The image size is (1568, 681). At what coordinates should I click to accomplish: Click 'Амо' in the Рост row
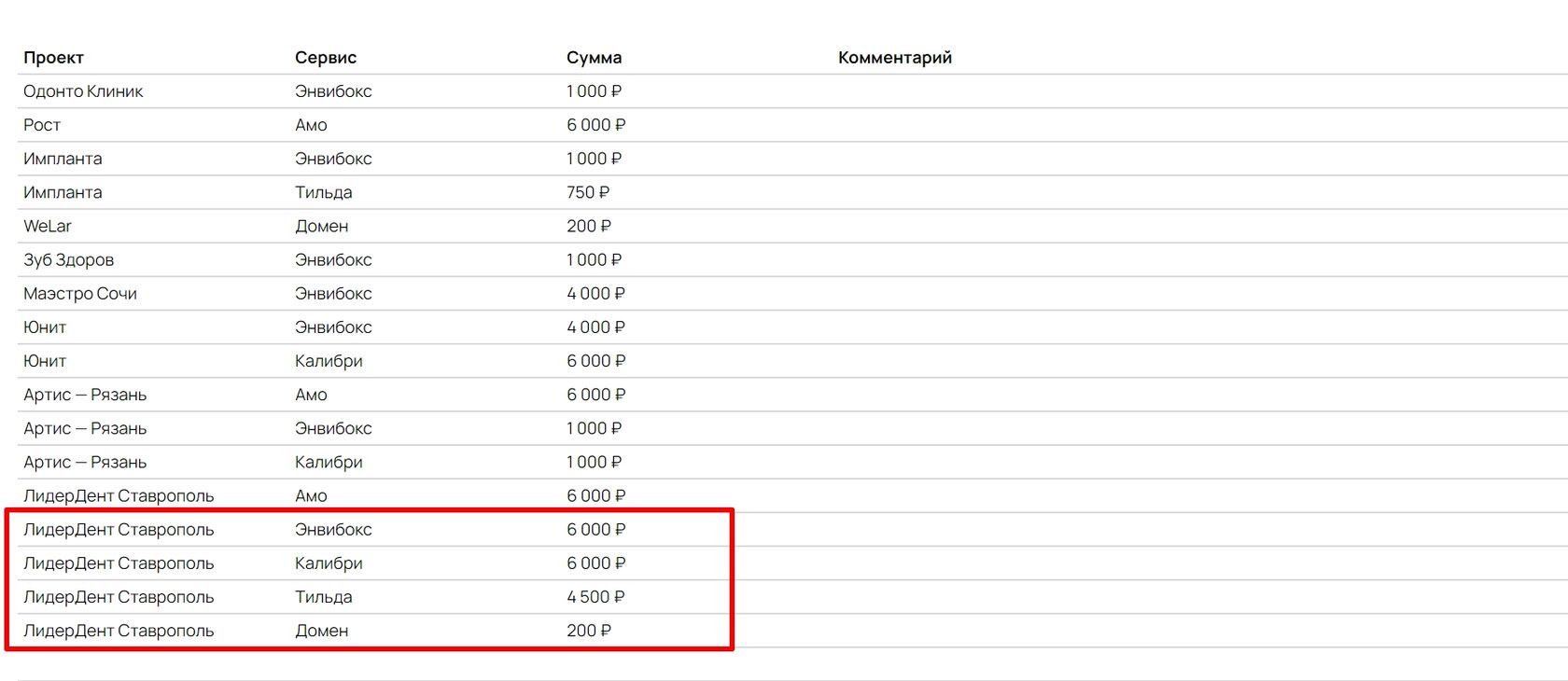coord(311,125)
